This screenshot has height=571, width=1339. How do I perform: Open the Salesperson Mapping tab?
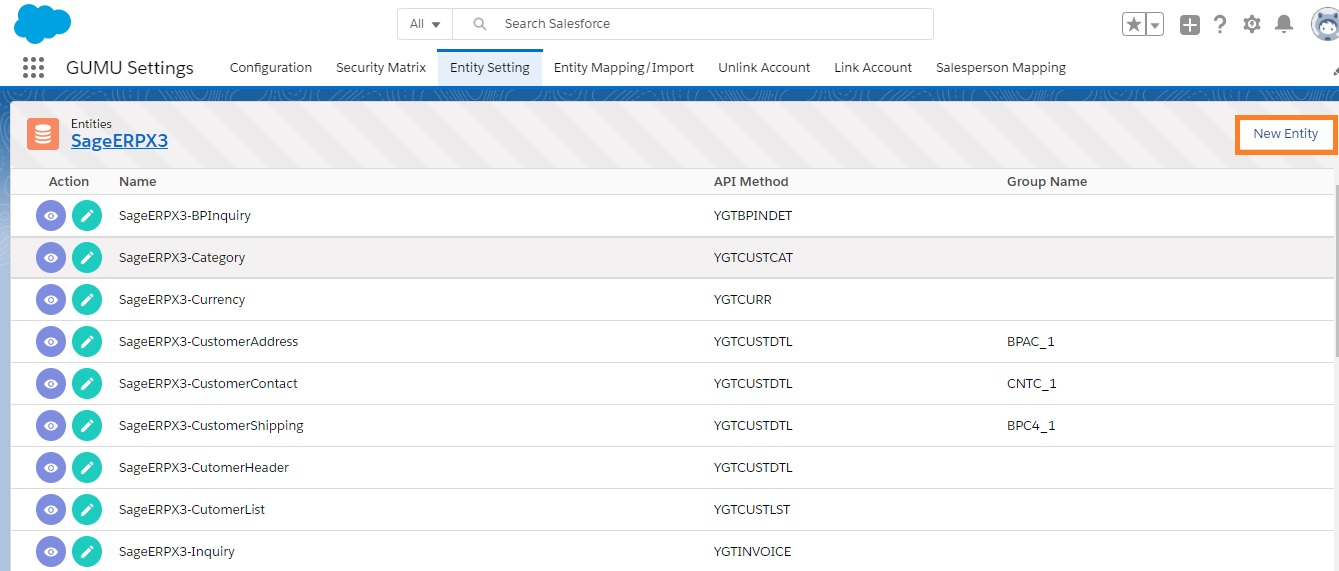click(1001, 67)
